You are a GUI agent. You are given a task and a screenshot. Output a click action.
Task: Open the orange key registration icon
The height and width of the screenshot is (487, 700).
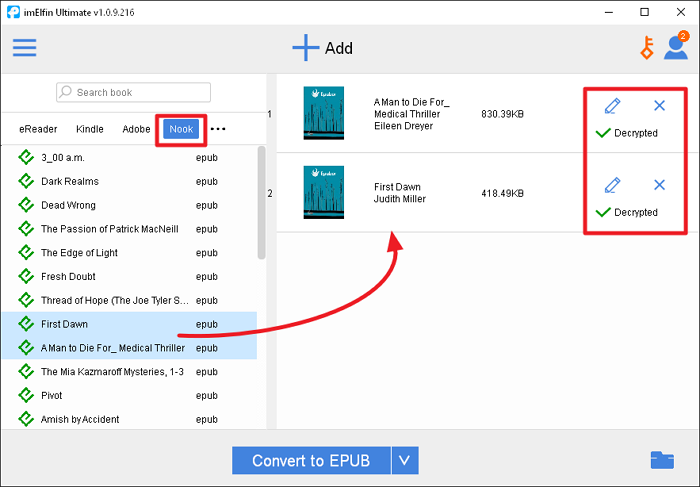tap(647, 48)
